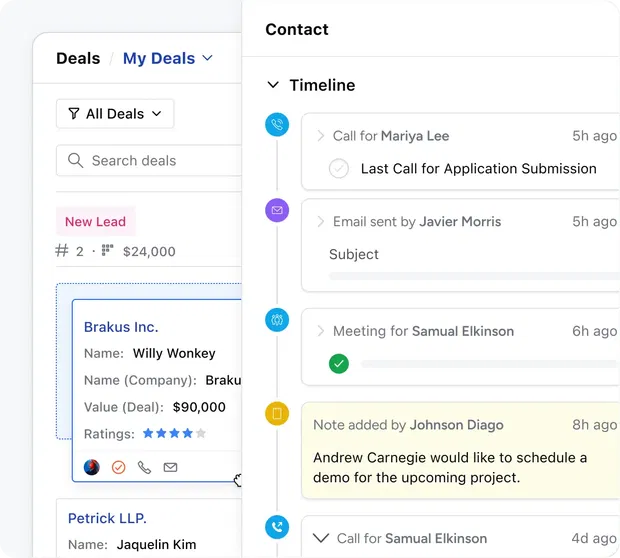Click the blue meeting icon for Samual Elkinson
This screenshot has width=620, height=558.
coord(277,320)
